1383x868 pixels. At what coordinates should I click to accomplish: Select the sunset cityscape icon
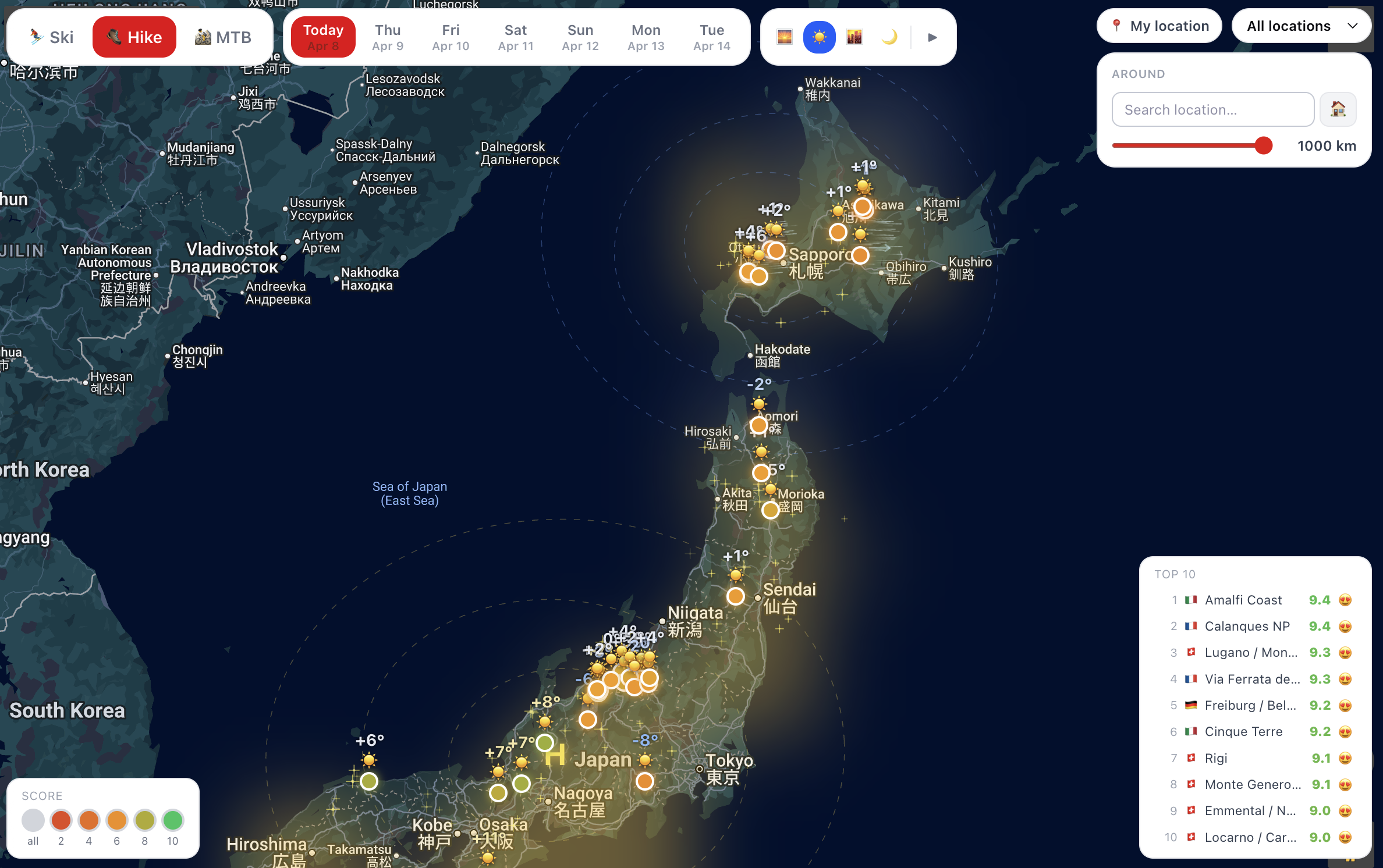pos(854,37)
